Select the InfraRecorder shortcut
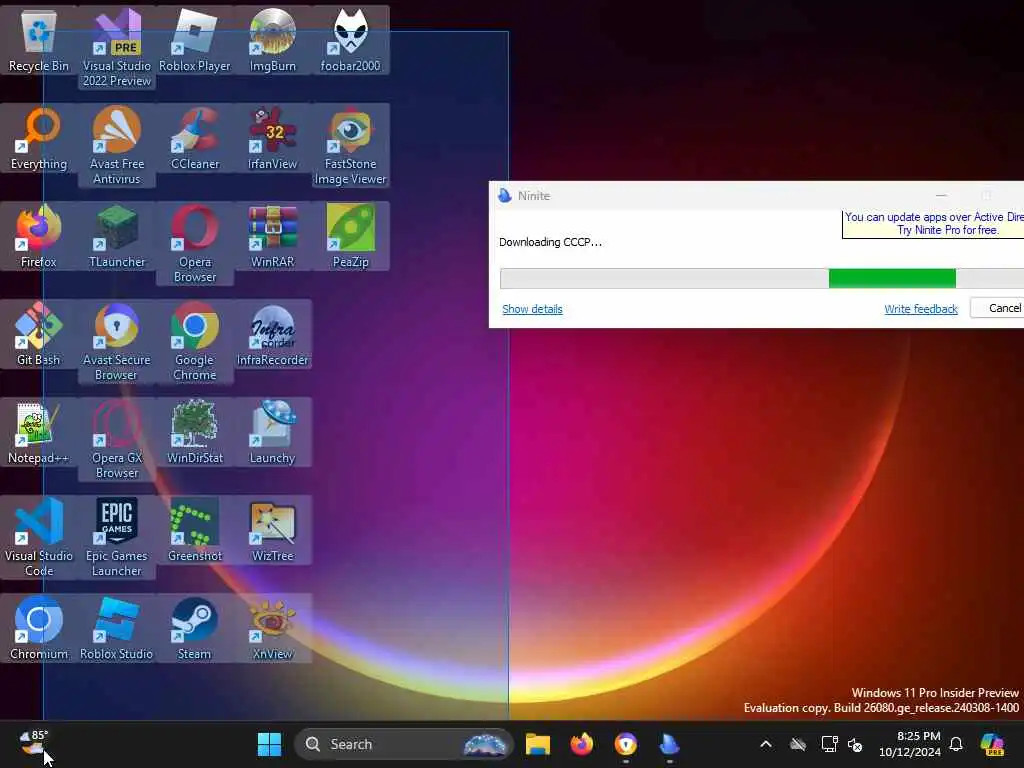The height and width of the screenshot is (768, 1024). [x=272, y=334]
